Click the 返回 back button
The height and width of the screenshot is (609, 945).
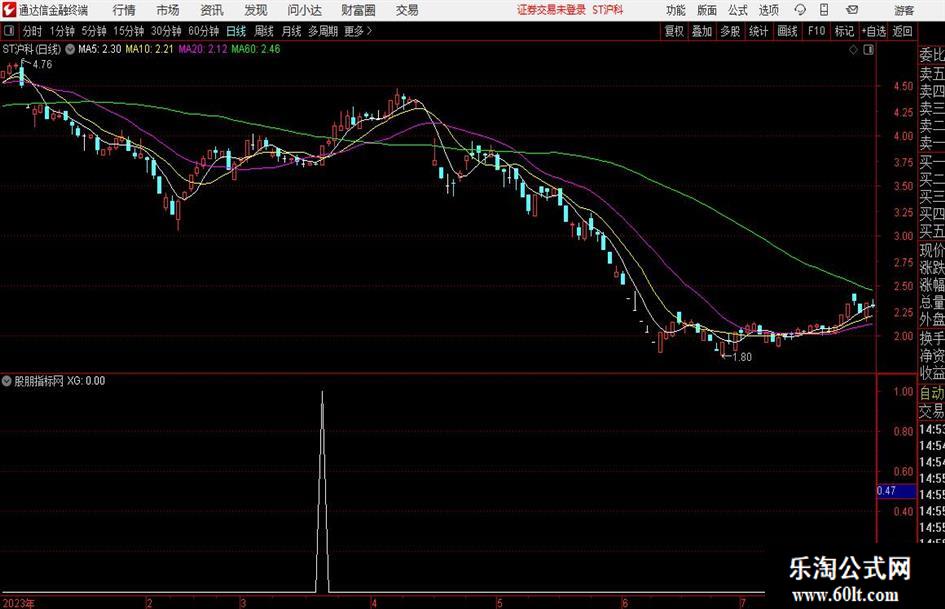point(902,31)
